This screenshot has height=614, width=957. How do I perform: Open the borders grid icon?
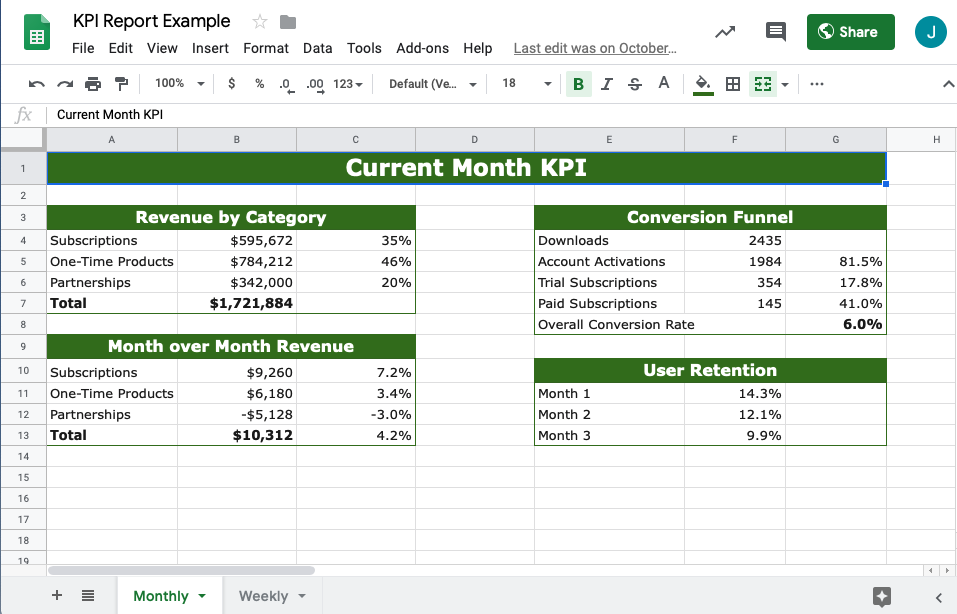click(x=733, y=84)
